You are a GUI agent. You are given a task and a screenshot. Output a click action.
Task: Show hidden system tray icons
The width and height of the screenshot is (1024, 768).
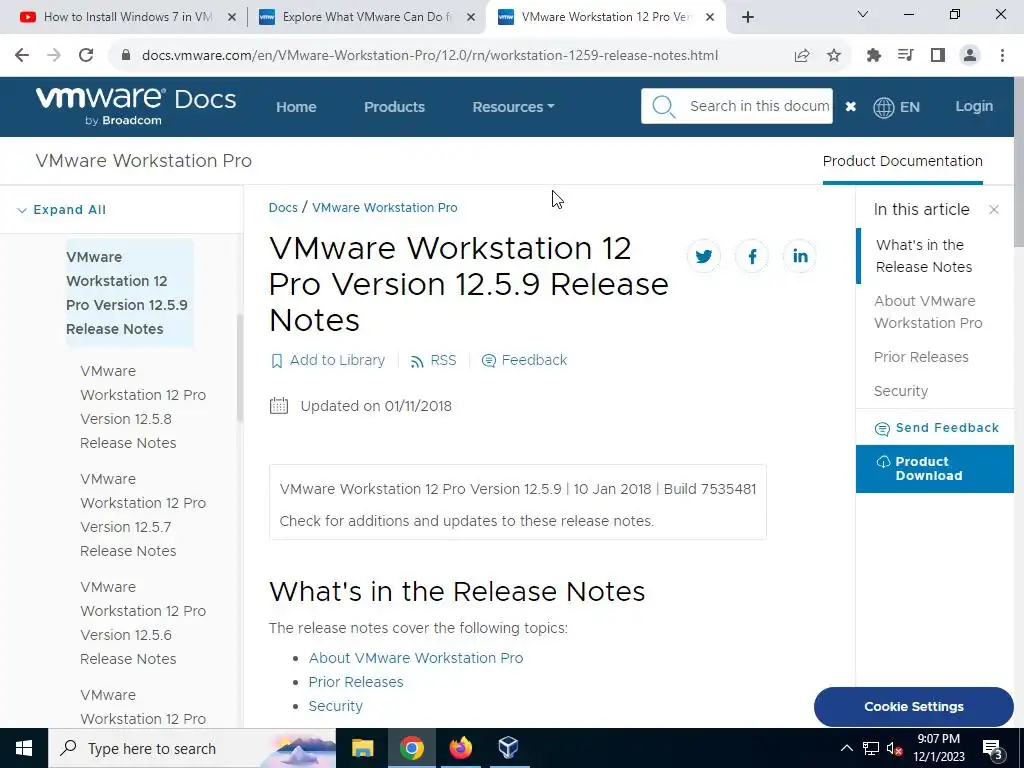click(x=846, y=748)
